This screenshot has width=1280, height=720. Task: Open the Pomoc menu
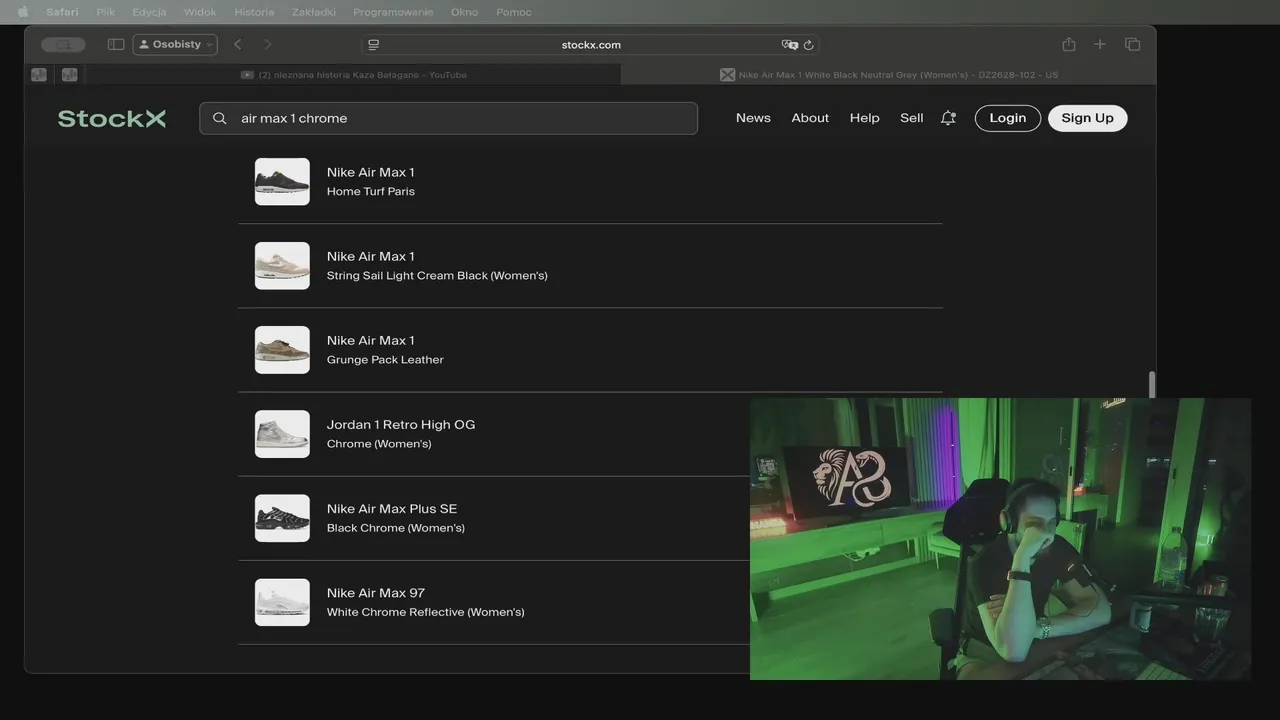click(x=514, y=12)
